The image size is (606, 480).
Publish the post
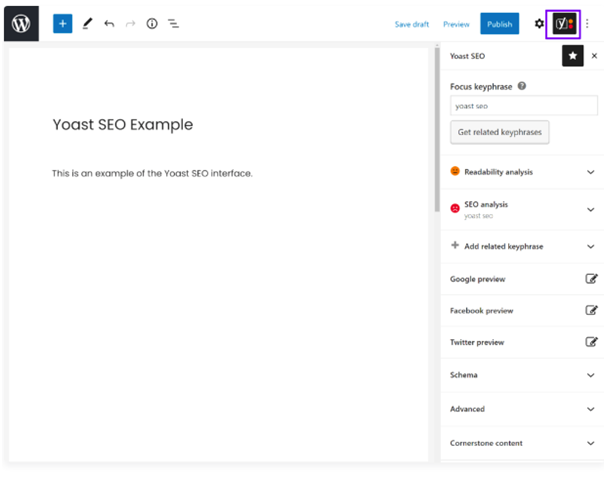click(499, 24)
